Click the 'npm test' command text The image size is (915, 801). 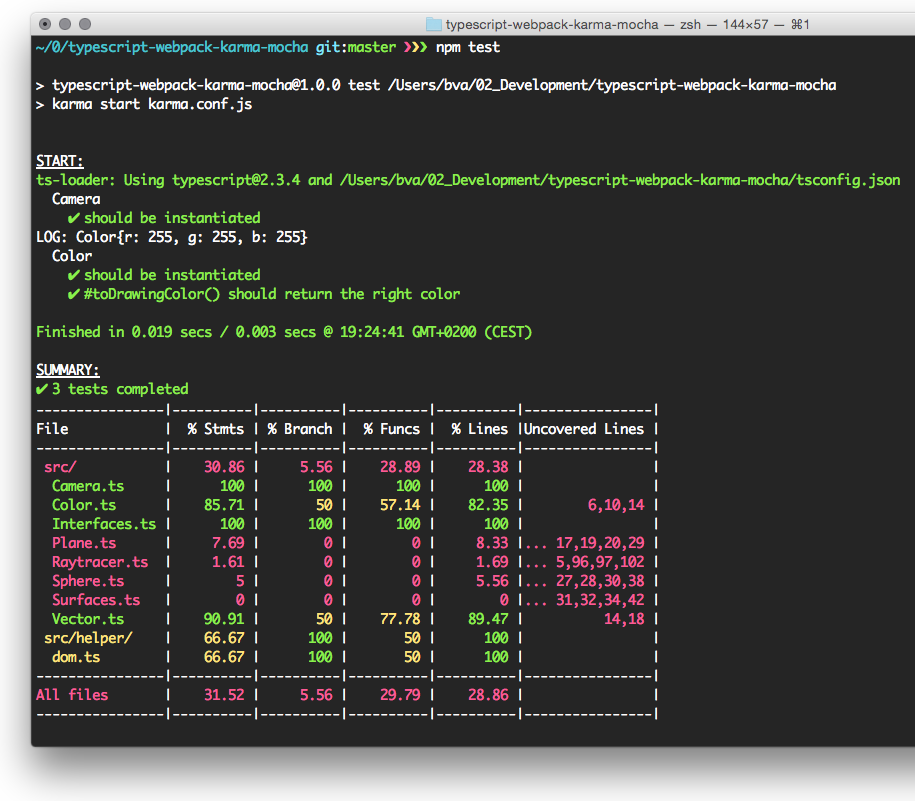coord(468,47)
